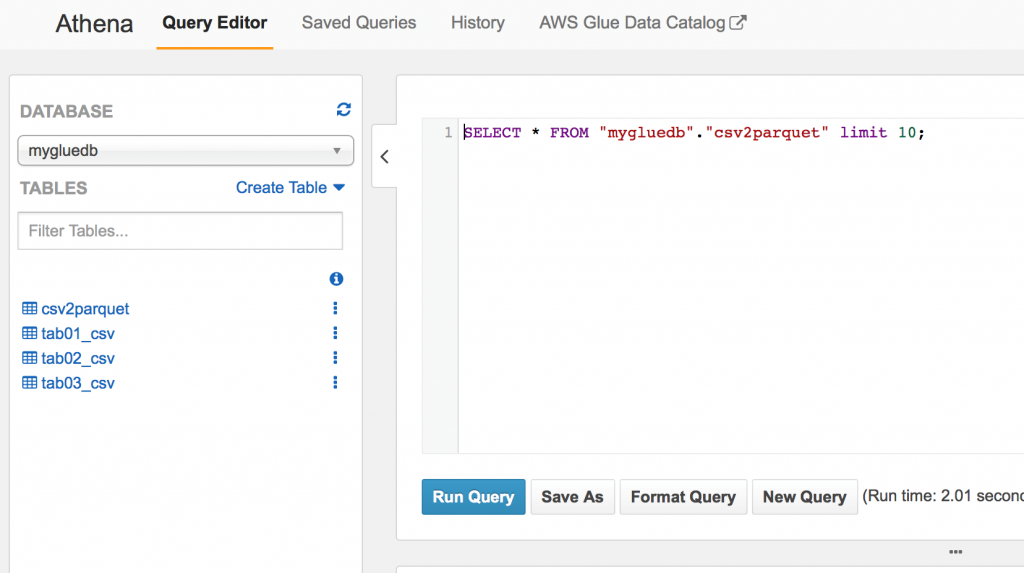Screen dimensions: 1024x573
Task: Open options menu for tab03_csv table
Action: point(335,382)
